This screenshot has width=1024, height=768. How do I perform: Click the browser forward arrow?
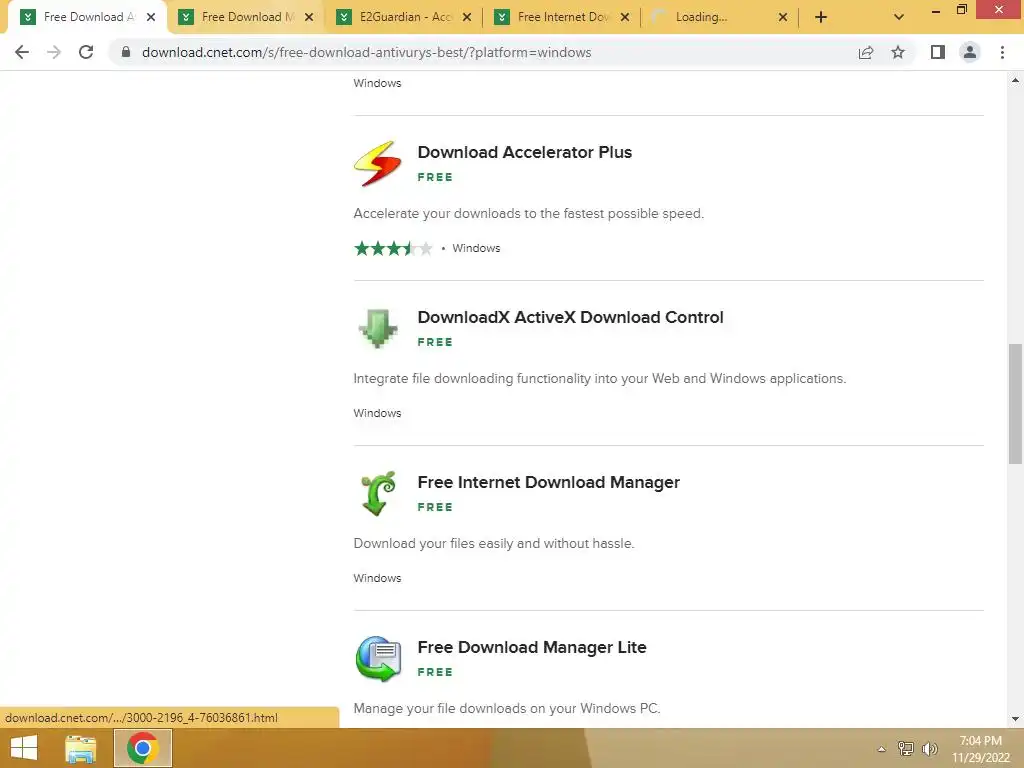54,52
